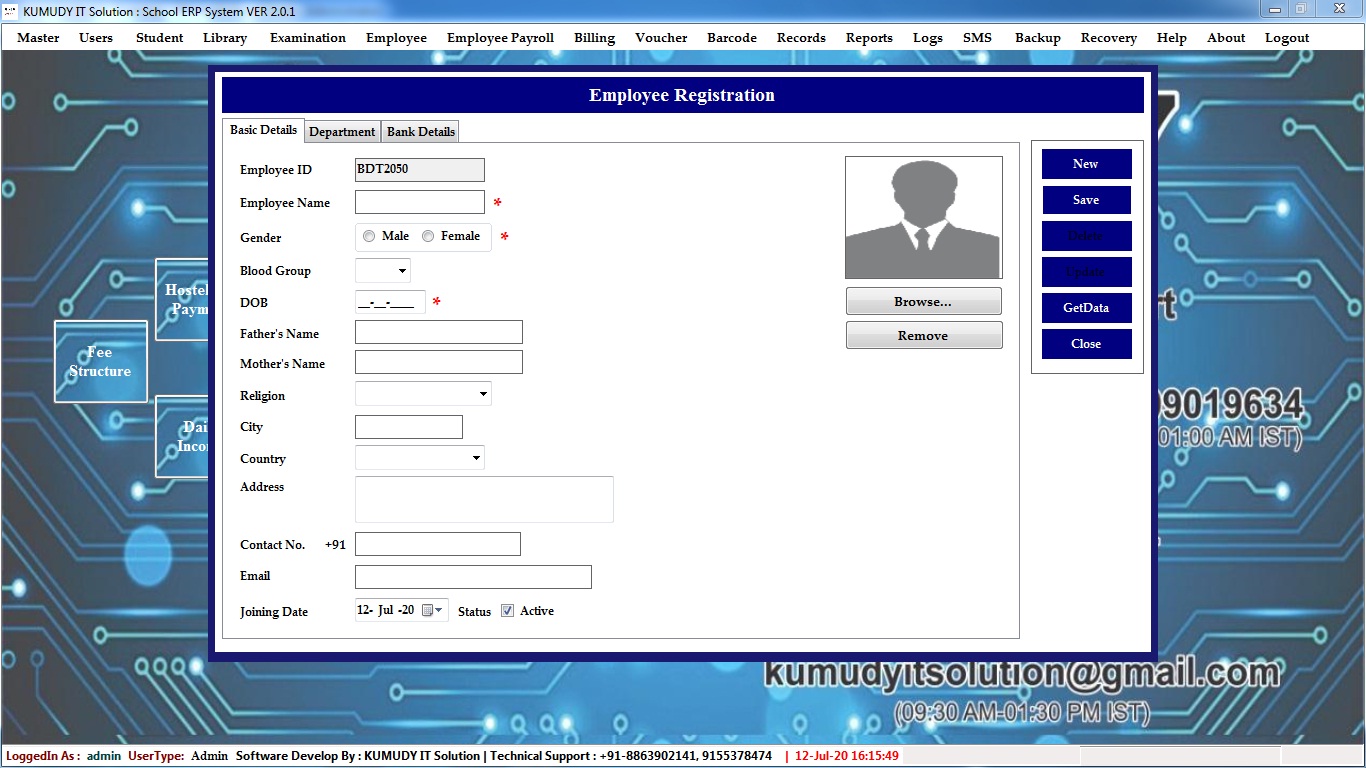Close the Employee Registration form
Viewport: 1366px width, 768px height.
1086,344
